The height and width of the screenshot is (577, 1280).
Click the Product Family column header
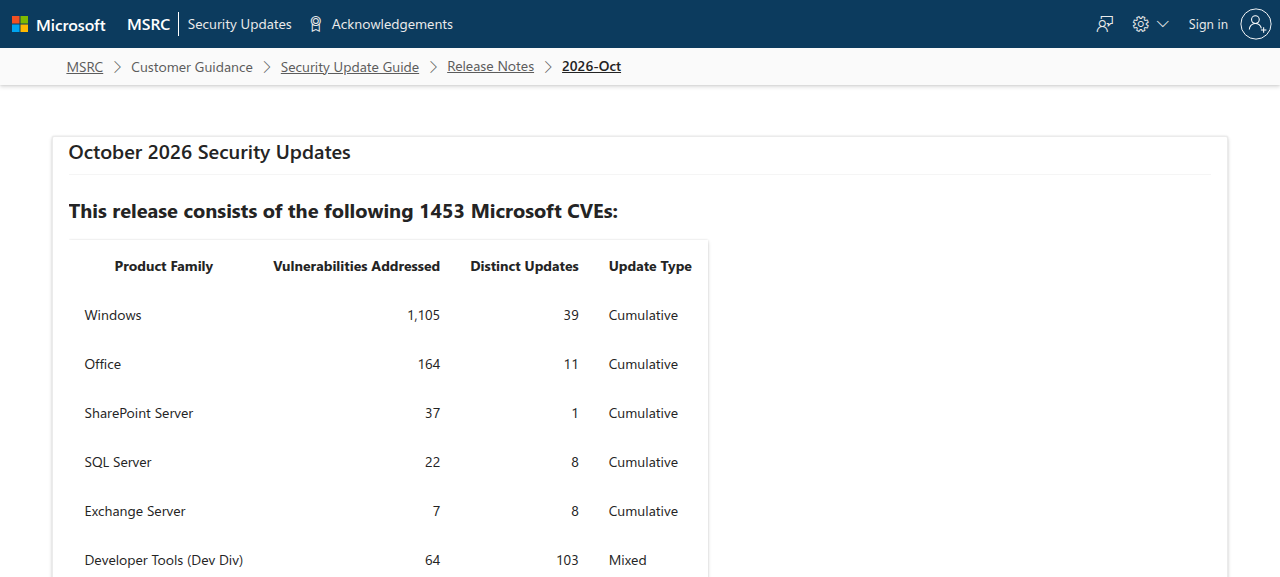[164, 266]
